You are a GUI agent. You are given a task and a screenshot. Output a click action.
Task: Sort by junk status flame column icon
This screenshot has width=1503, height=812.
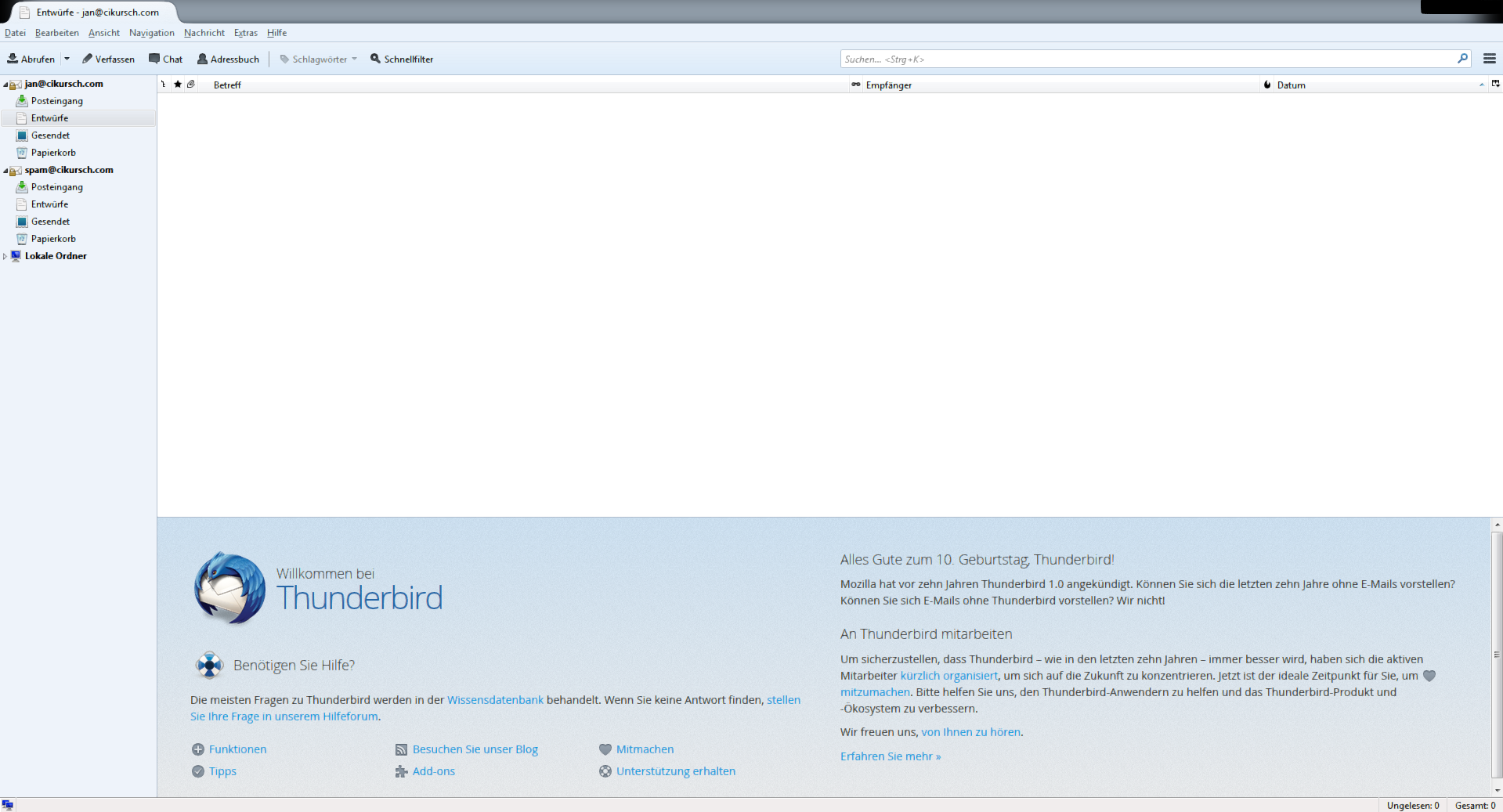1267,85
